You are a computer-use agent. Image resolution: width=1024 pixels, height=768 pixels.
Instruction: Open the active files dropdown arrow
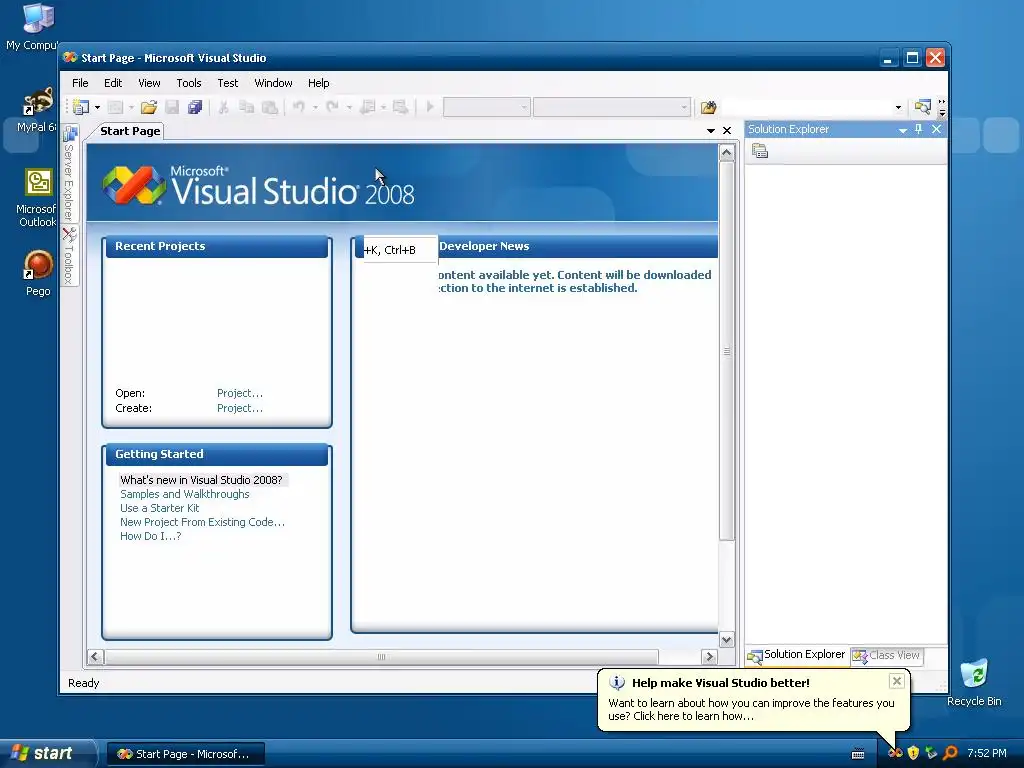click(711, 131)
